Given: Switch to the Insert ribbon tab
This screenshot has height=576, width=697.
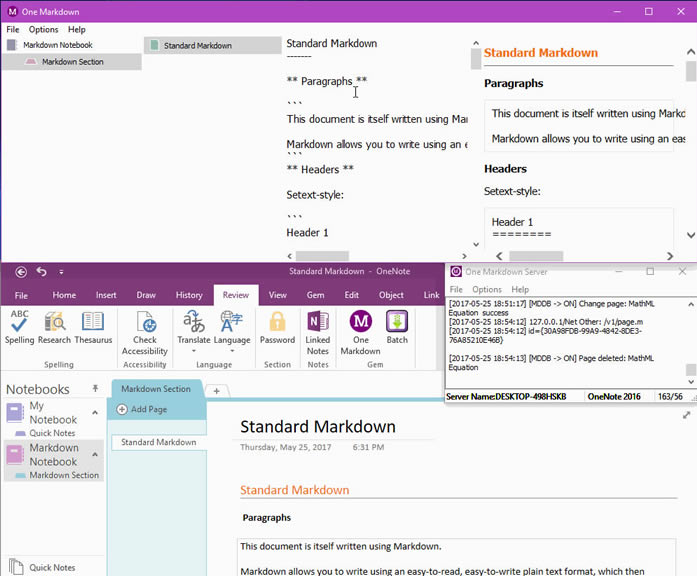Looking at the screenshot, I should 106,295.
